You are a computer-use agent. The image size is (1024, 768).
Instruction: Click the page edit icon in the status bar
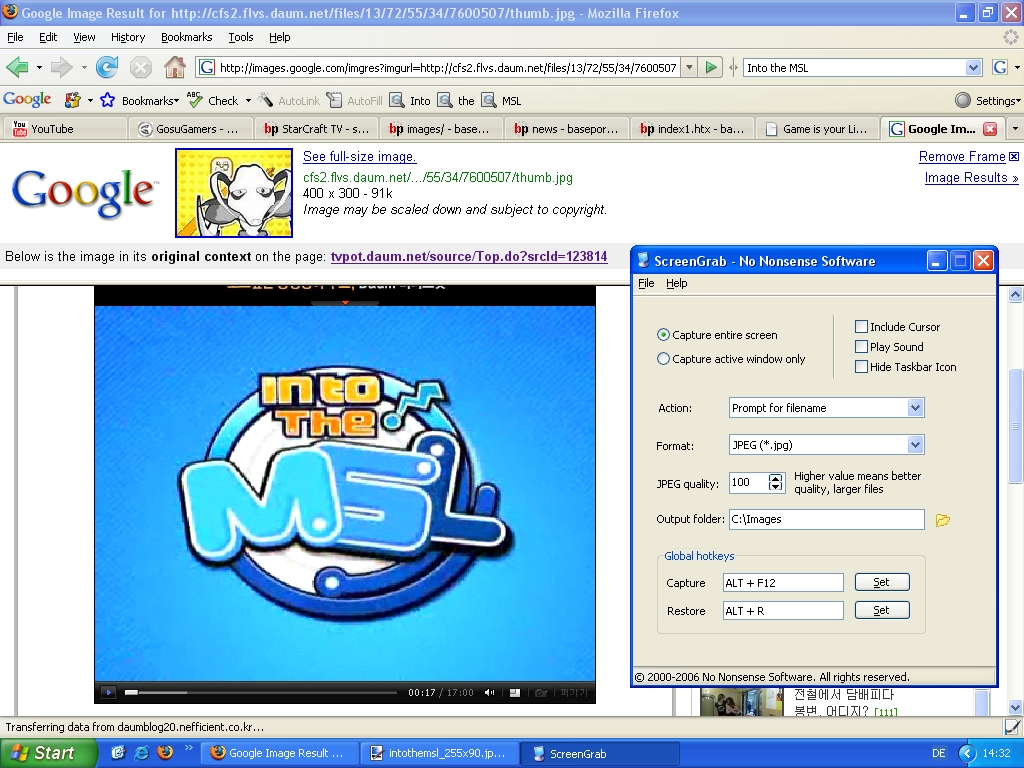click(1012, 726)
